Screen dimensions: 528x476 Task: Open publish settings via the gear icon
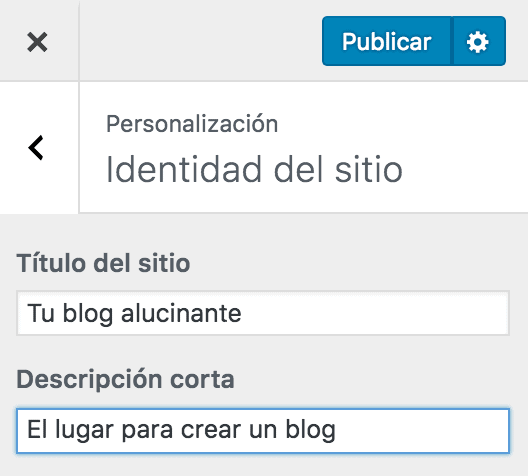click(x=478, y=41)
